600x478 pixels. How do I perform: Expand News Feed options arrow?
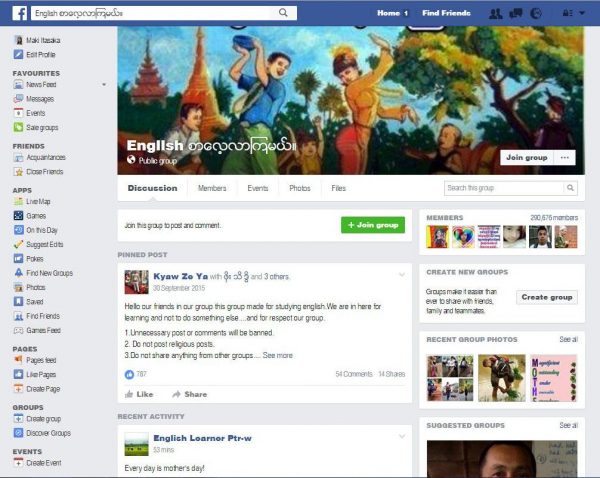[104, 84]
